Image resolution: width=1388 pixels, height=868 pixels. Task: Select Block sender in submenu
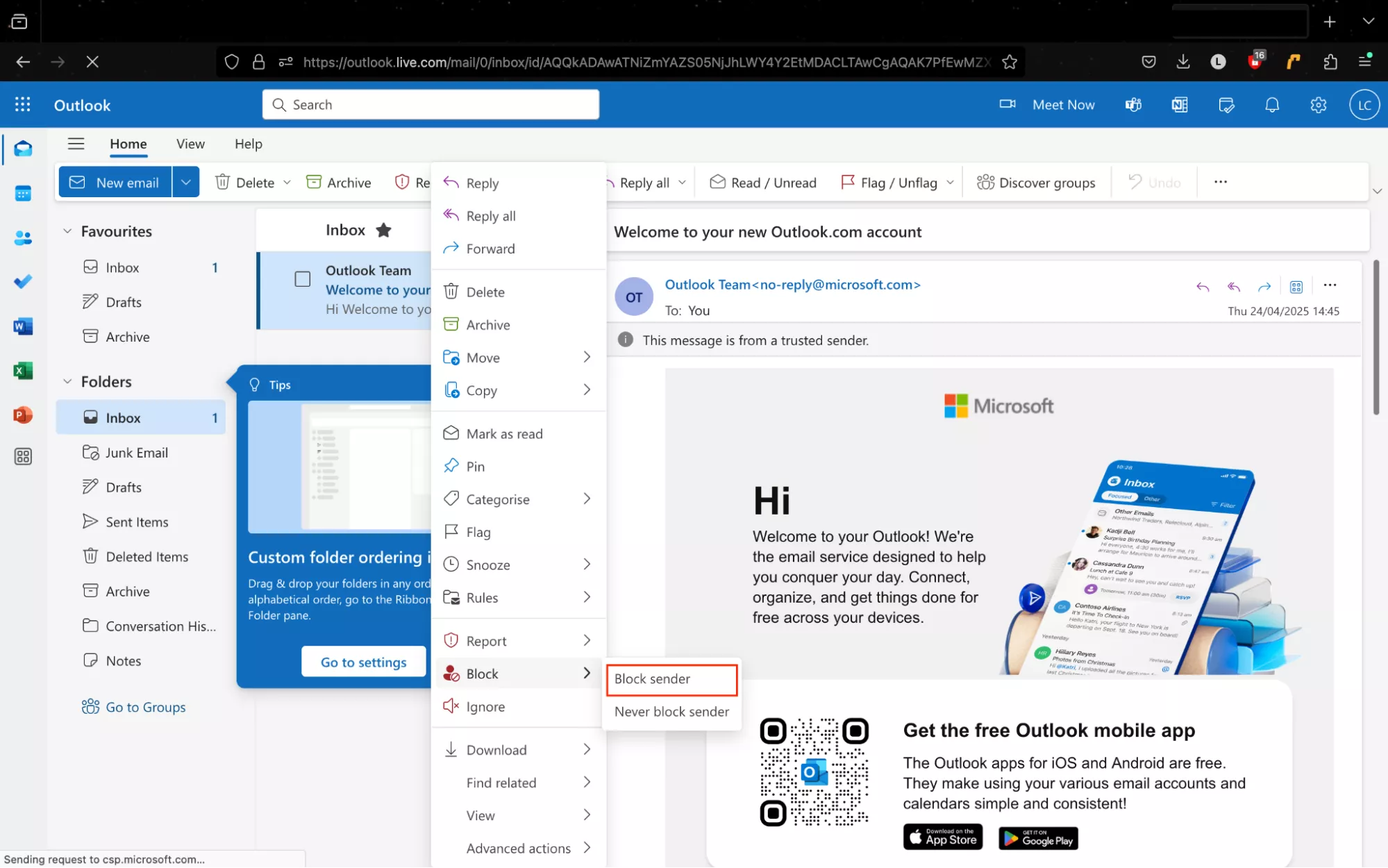pos(671,679)
